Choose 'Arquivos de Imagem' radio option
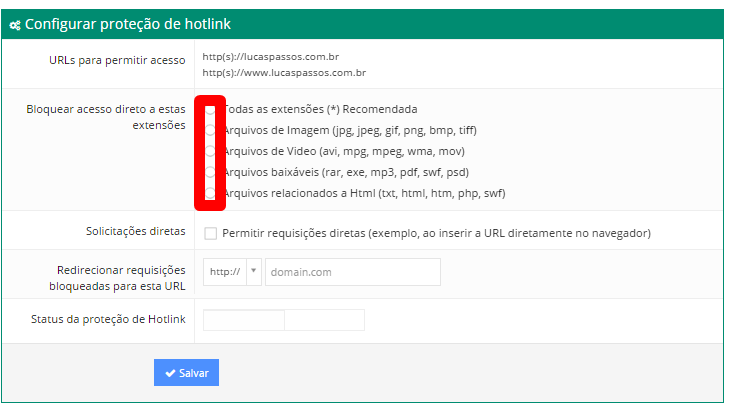The width and height of the screenshot is (730, 406). [210, 130]
